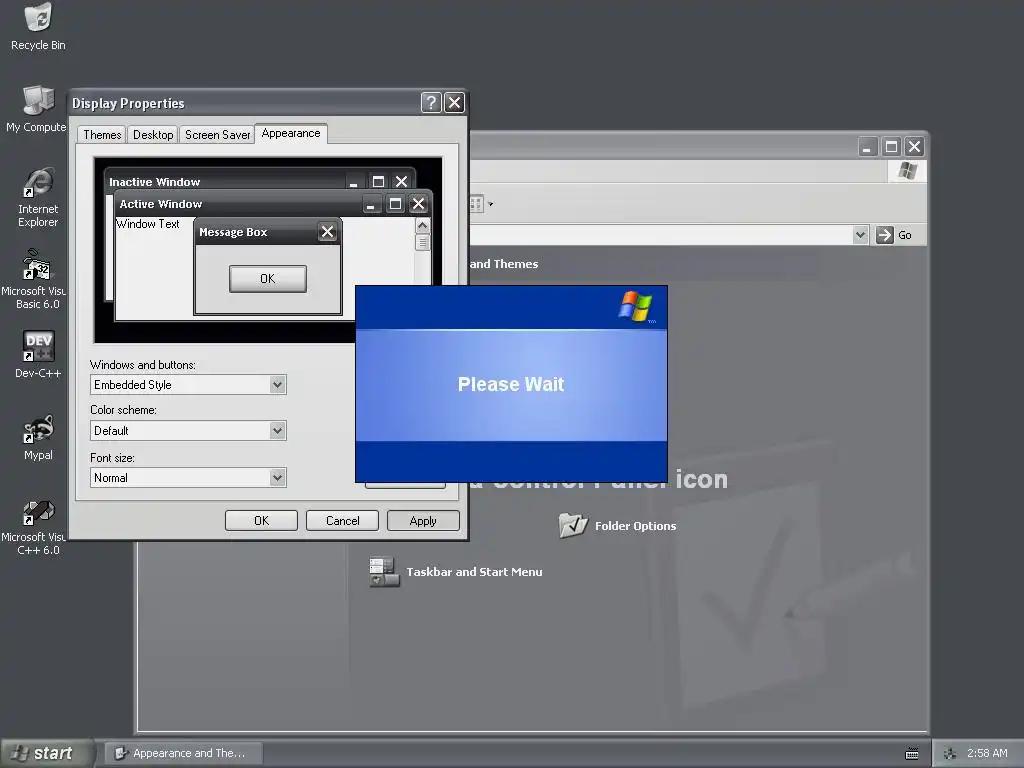Screen dimensions: 1024x768
Task: Switch to the Themes tab
Action: click(x=102, y=135)
